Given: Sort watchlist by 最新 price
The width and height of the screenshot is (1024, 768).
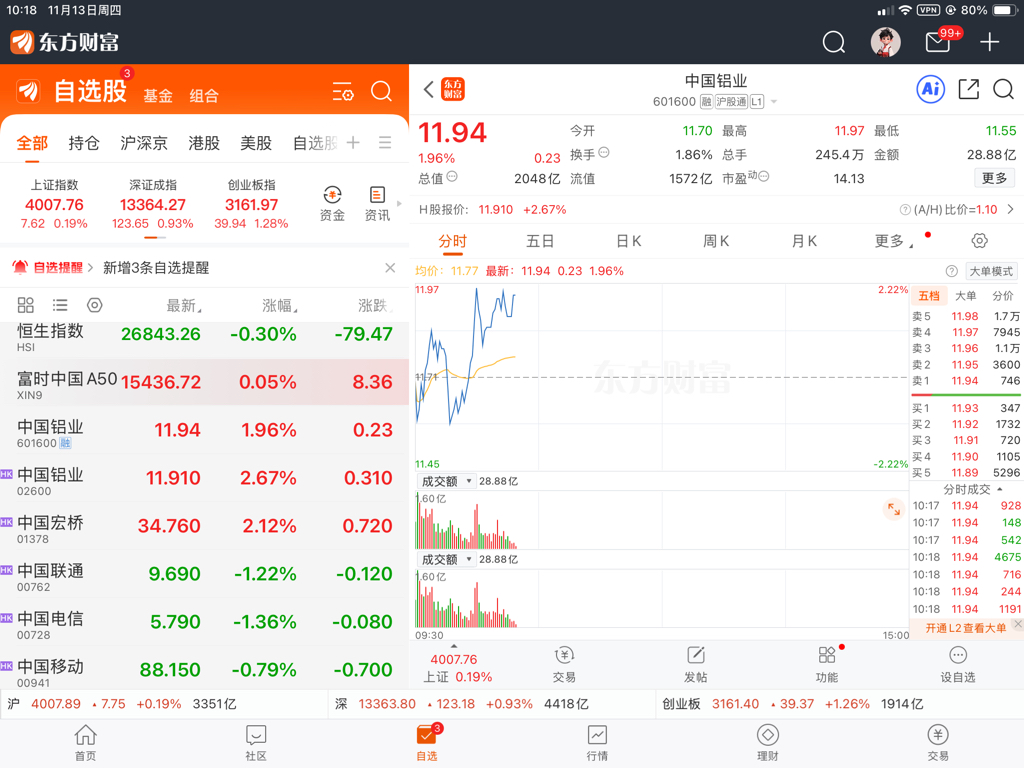Looking at the screenshot, I should click(184, 306).
